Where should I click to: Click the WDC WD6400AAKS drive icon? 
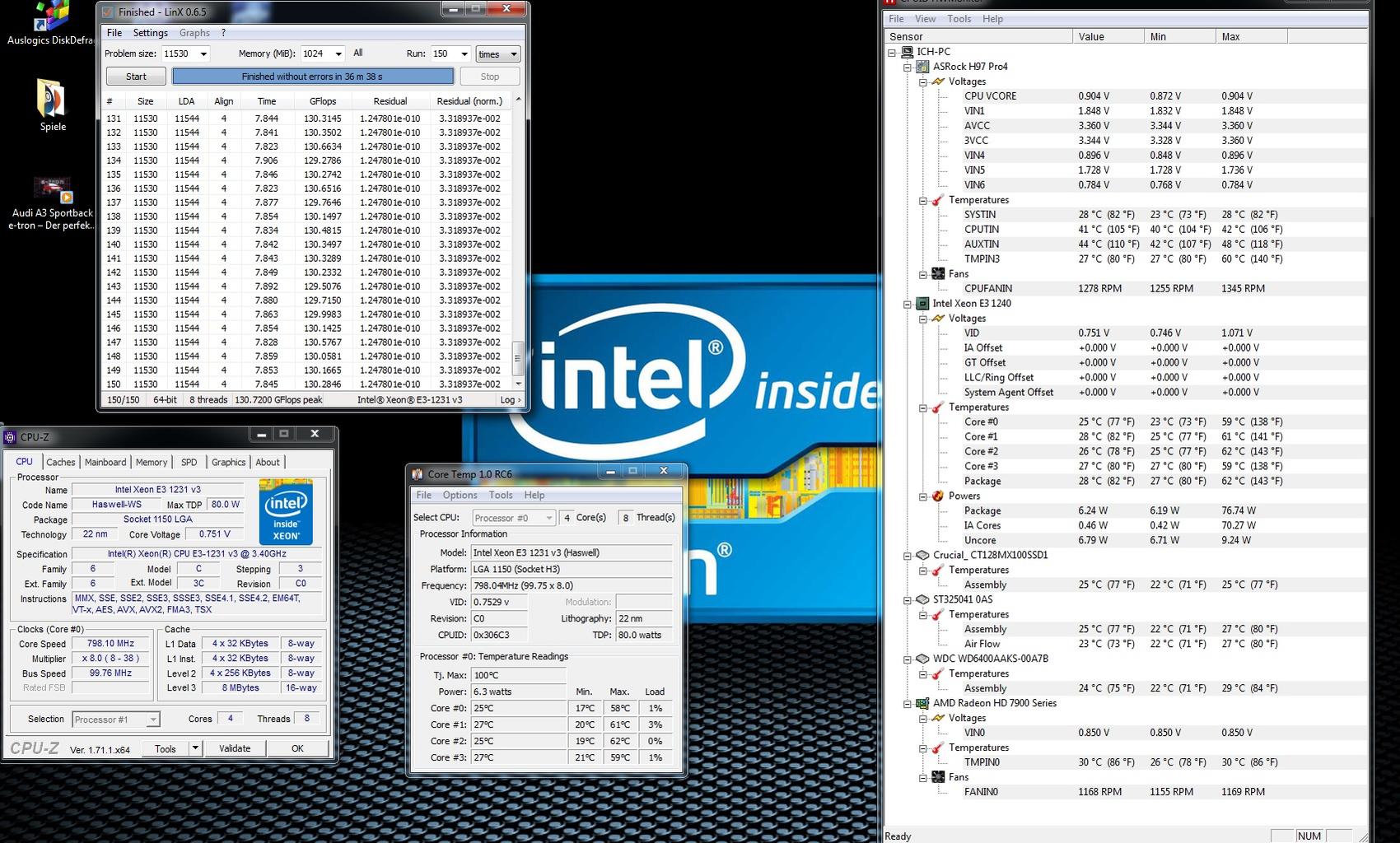[x=922, y=659]
